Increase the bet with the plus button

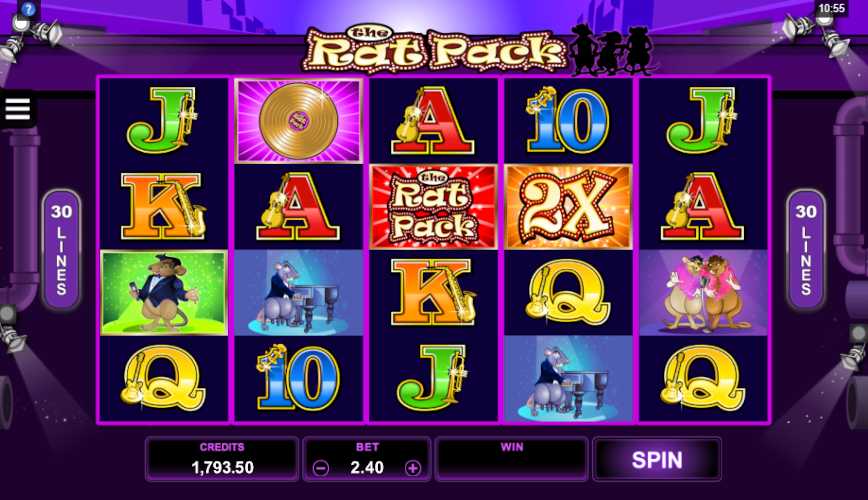tap(412, 468)
